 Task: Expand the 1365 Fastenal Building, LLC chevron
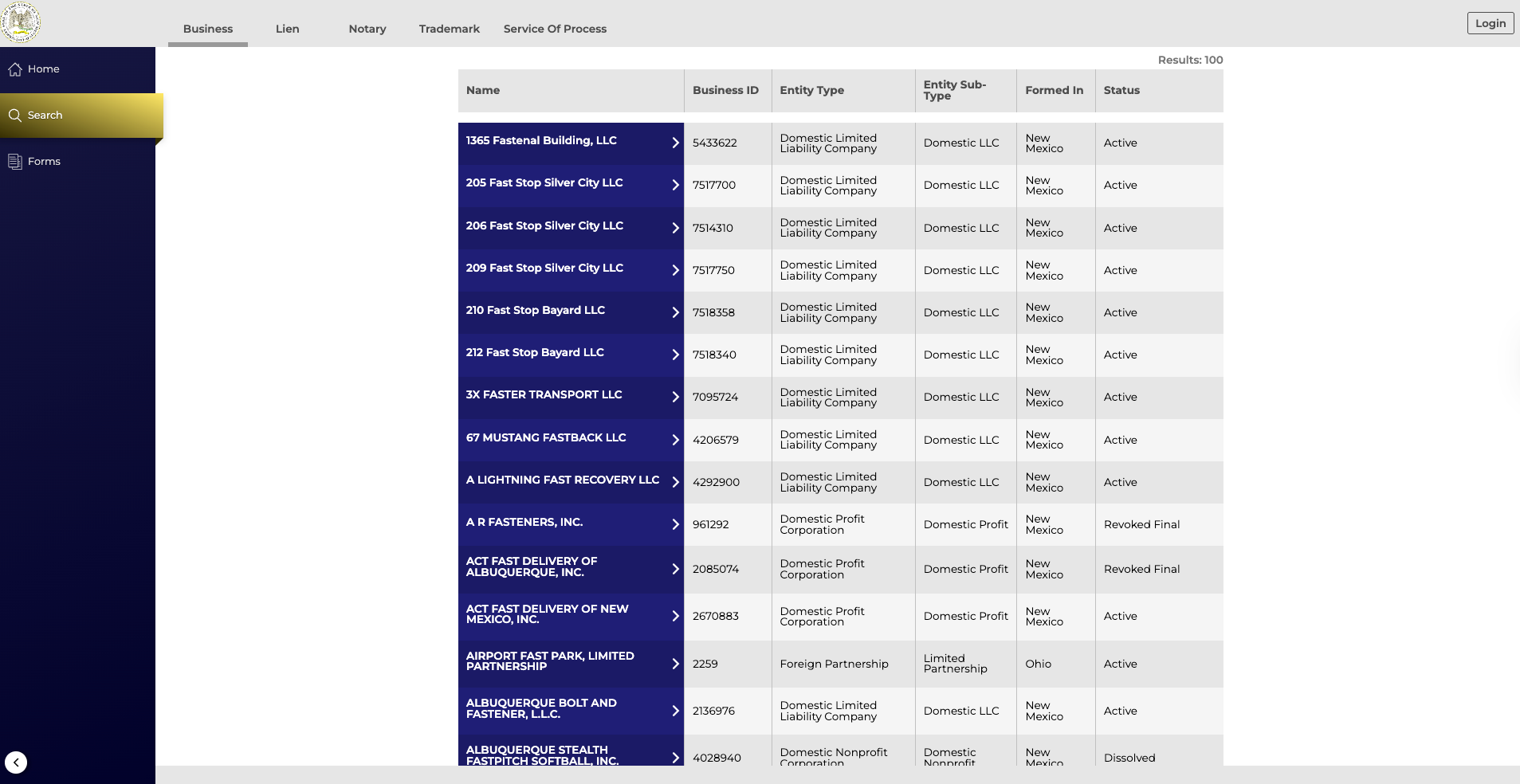pyautogui.click(x=675, y=143)
